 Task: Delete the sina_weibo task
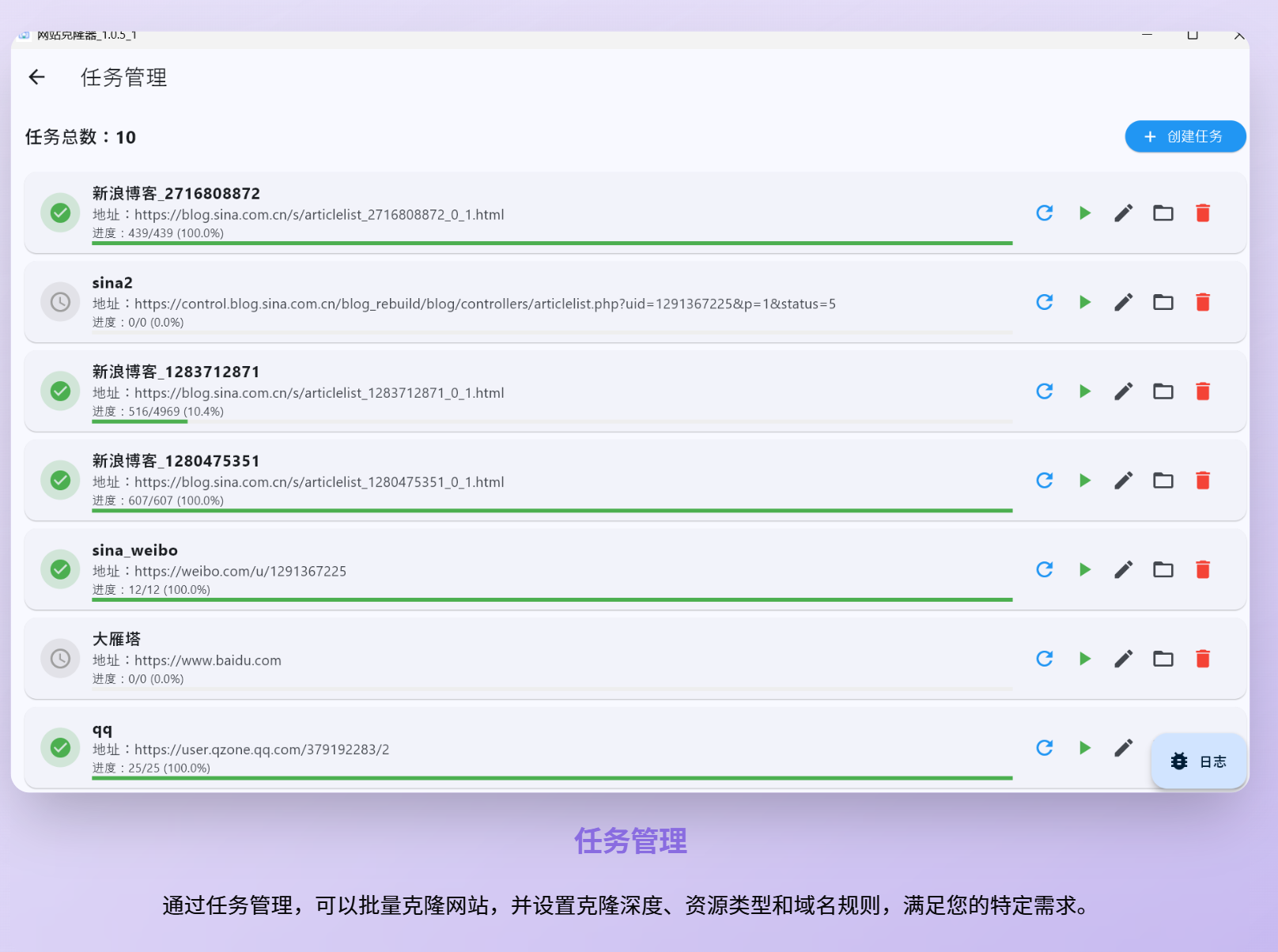click(1203, 570)
